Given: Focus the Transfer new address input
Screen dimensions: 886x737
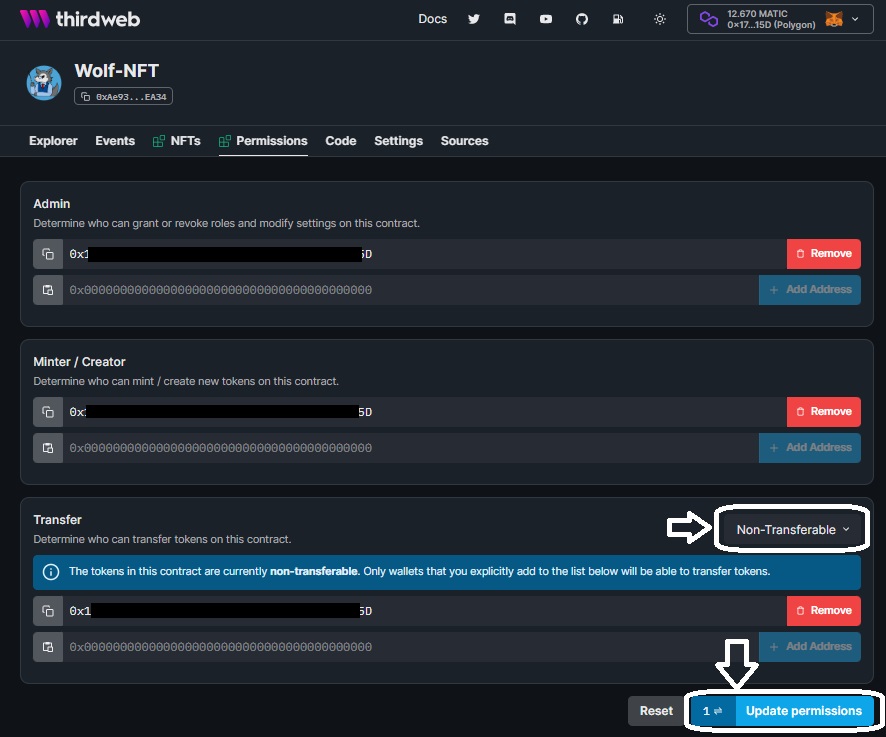Looking at the screenshot, I should 411,647.
